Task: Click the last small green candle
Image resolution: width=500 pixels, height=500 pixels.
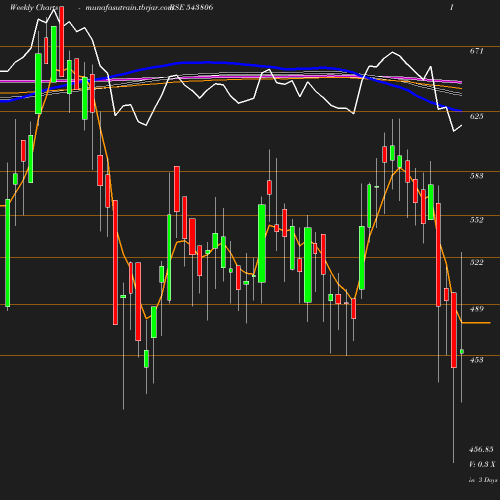Action: click(462, 351)
